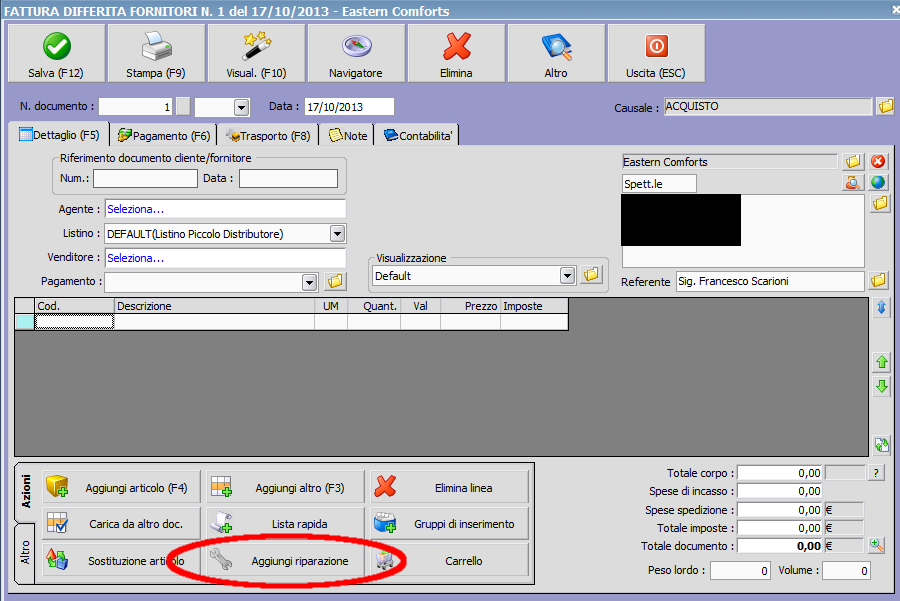Click the blue up-down arrow grid icon
The image size is (900, 601).
pos(882,308)
